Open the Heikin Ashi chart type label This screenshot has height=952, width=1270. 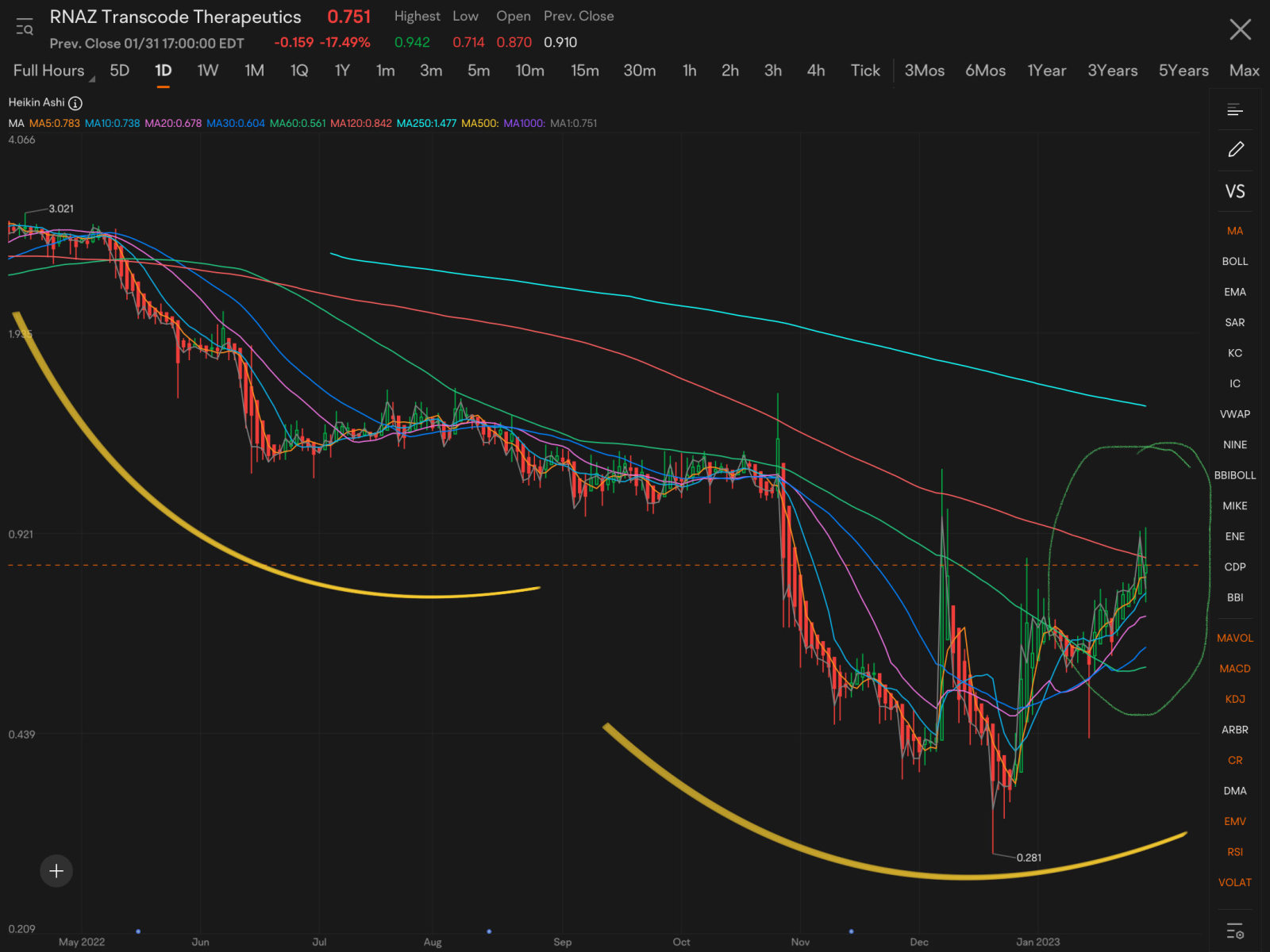tap(37, 102)
